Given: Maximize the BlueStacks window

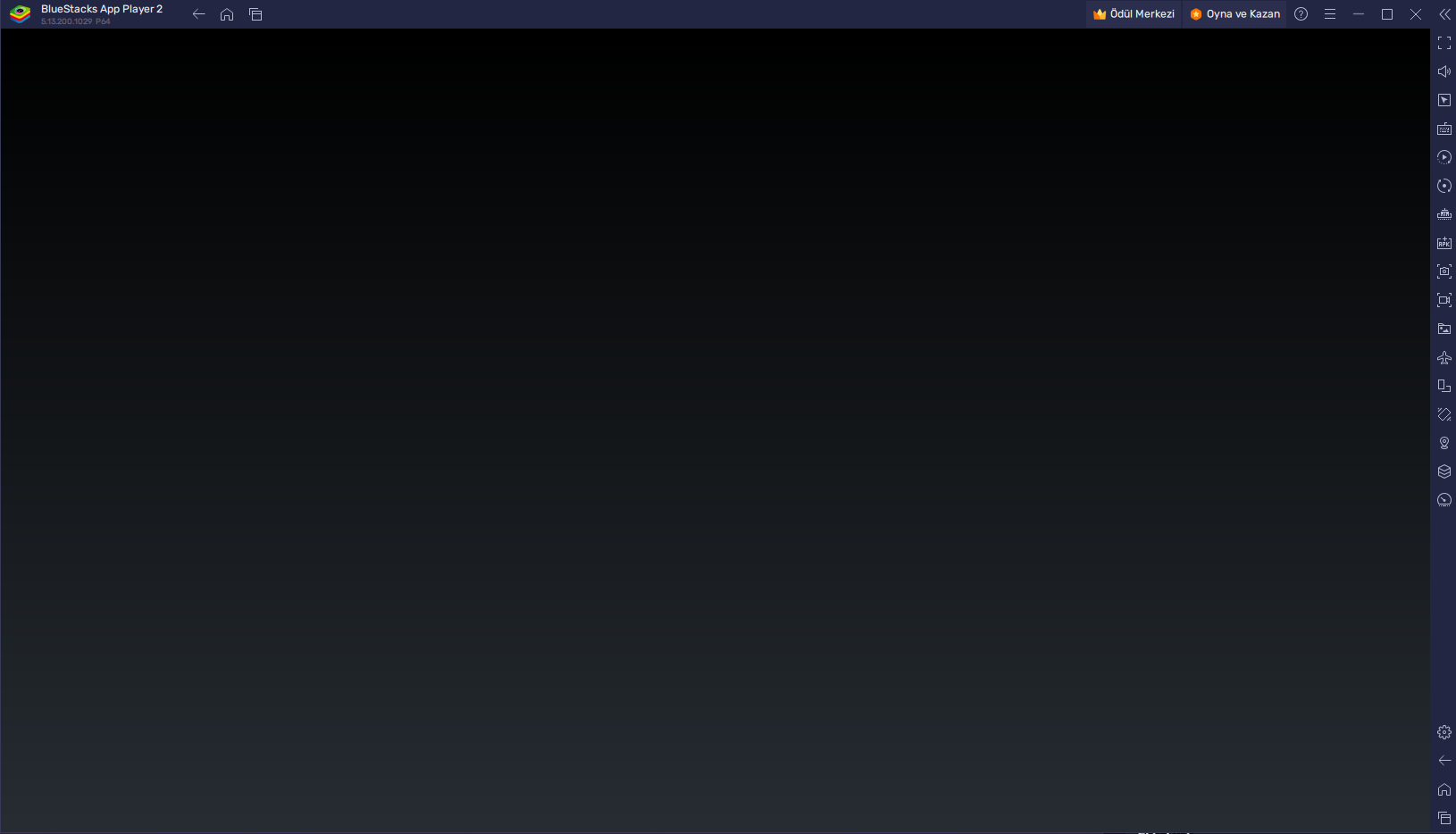Looking at the screenshot, I should click(x=1387, y=14).
